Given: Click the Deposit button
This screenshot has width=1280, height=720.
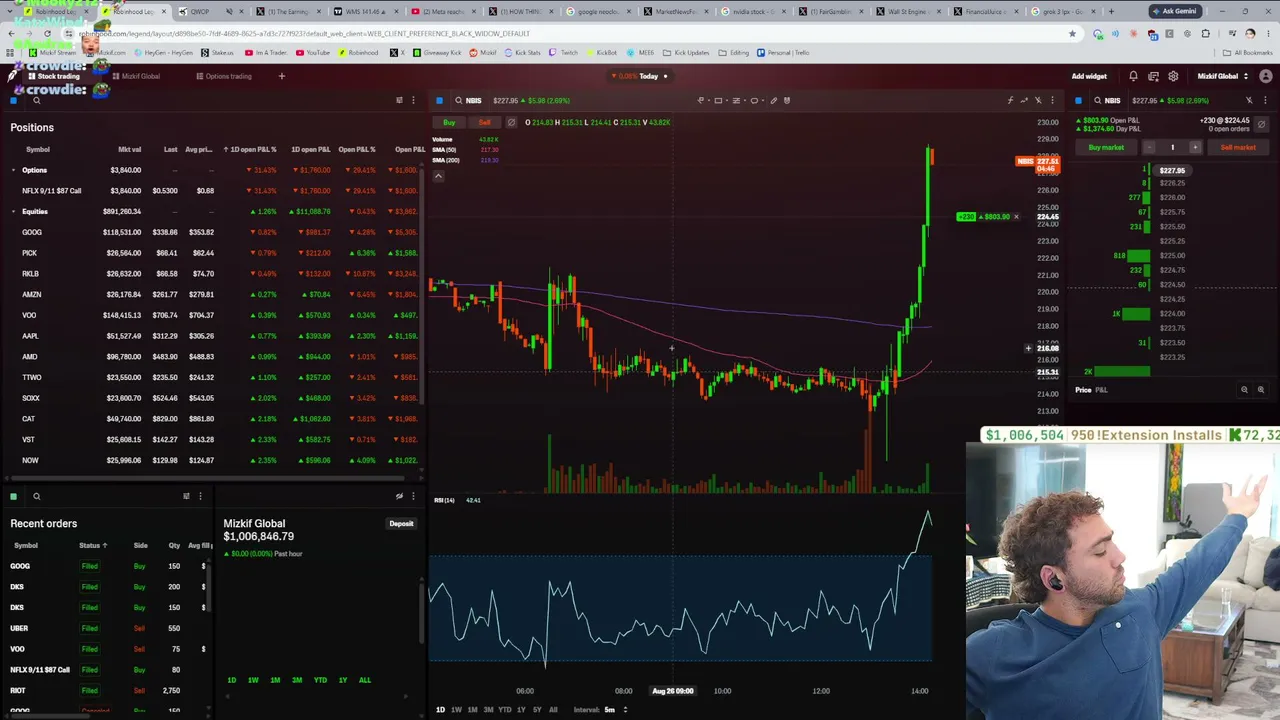Looking at the screenshot, I should coord(401,523).
